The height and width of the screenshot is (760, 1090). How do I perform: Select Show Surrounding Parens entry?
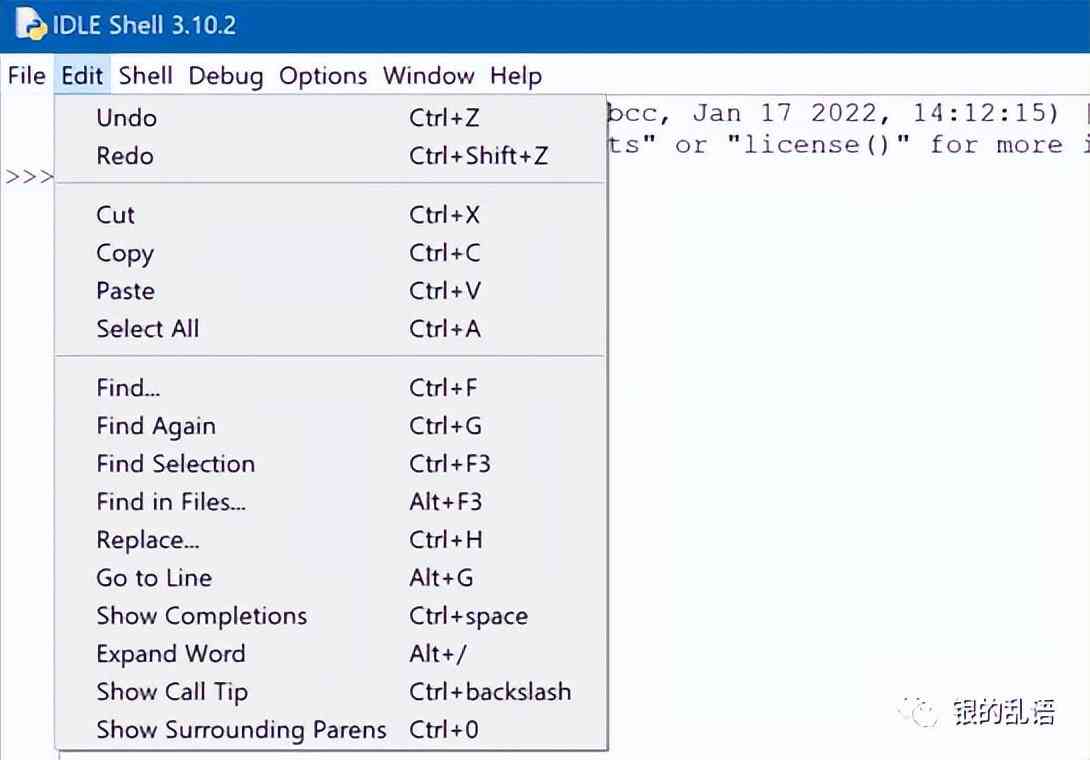click(331, 729)
